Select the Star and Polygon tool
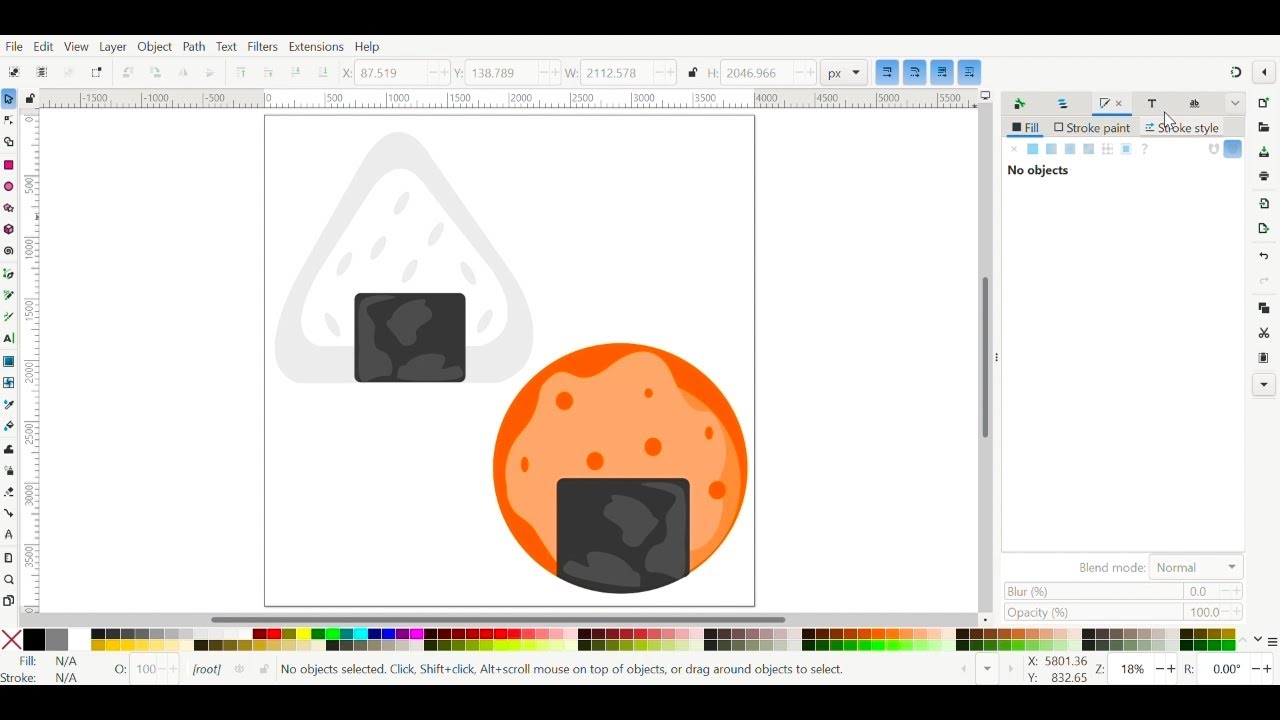Viewport: 1280px width, 720px height. [9, 208]
